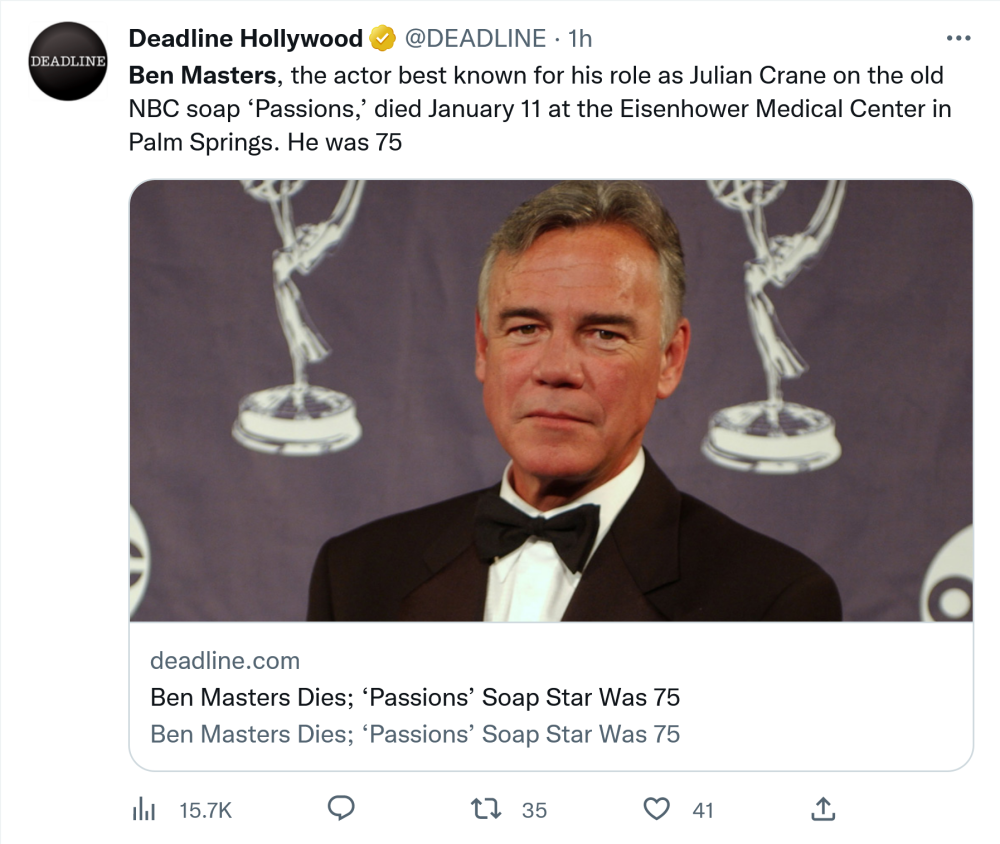Click the 15.7K views count

click(205, 810)
